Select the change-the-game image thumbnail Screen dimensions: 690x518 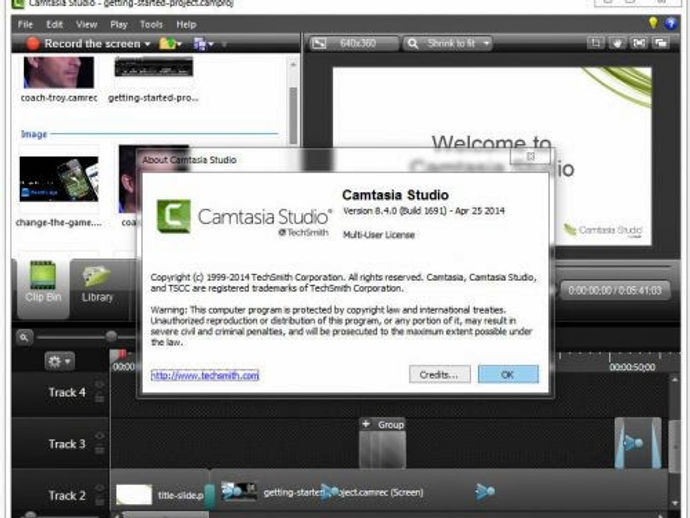pyautogui.click(x=59, y=179)
